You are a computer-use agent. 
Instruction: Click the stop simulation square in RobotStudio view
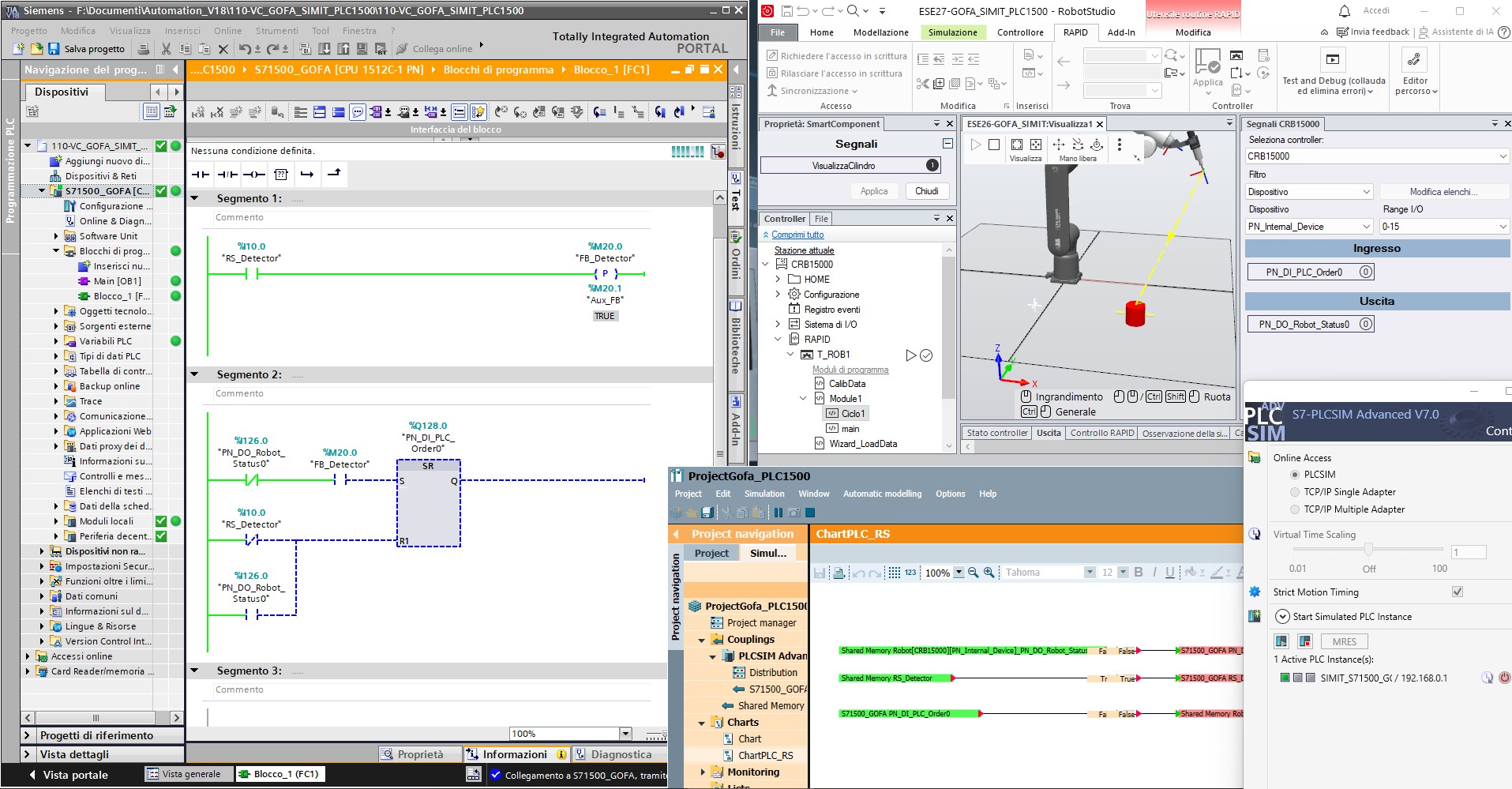995,145
